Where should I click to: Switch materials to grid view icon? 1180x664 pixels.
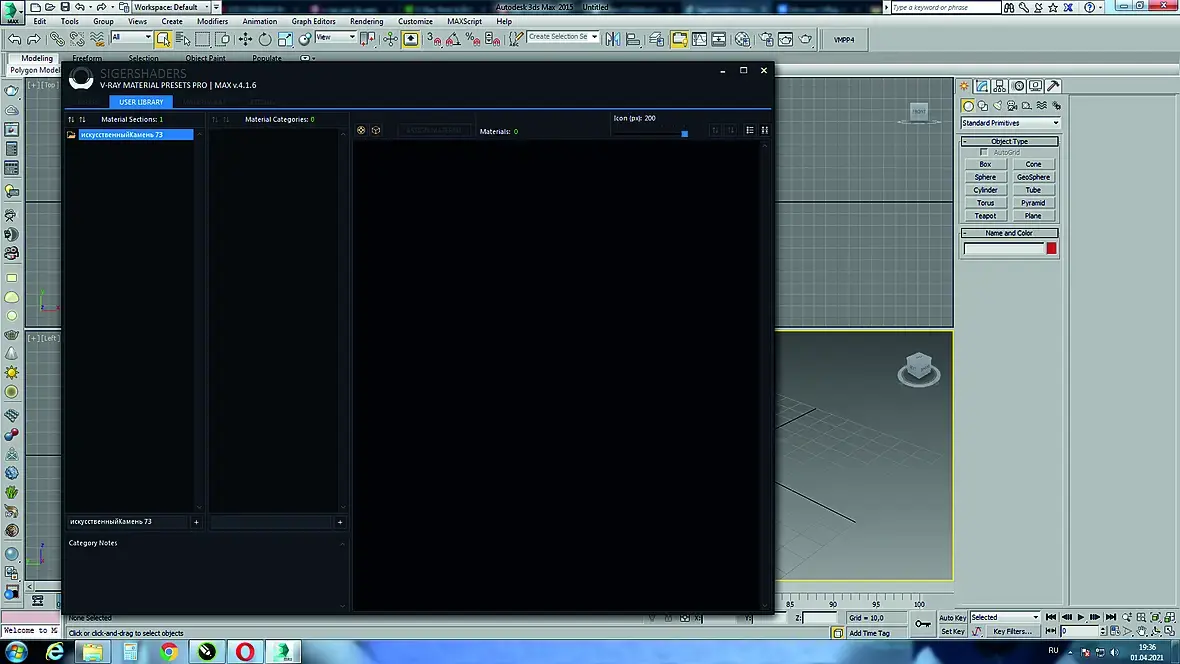point(765,130)
